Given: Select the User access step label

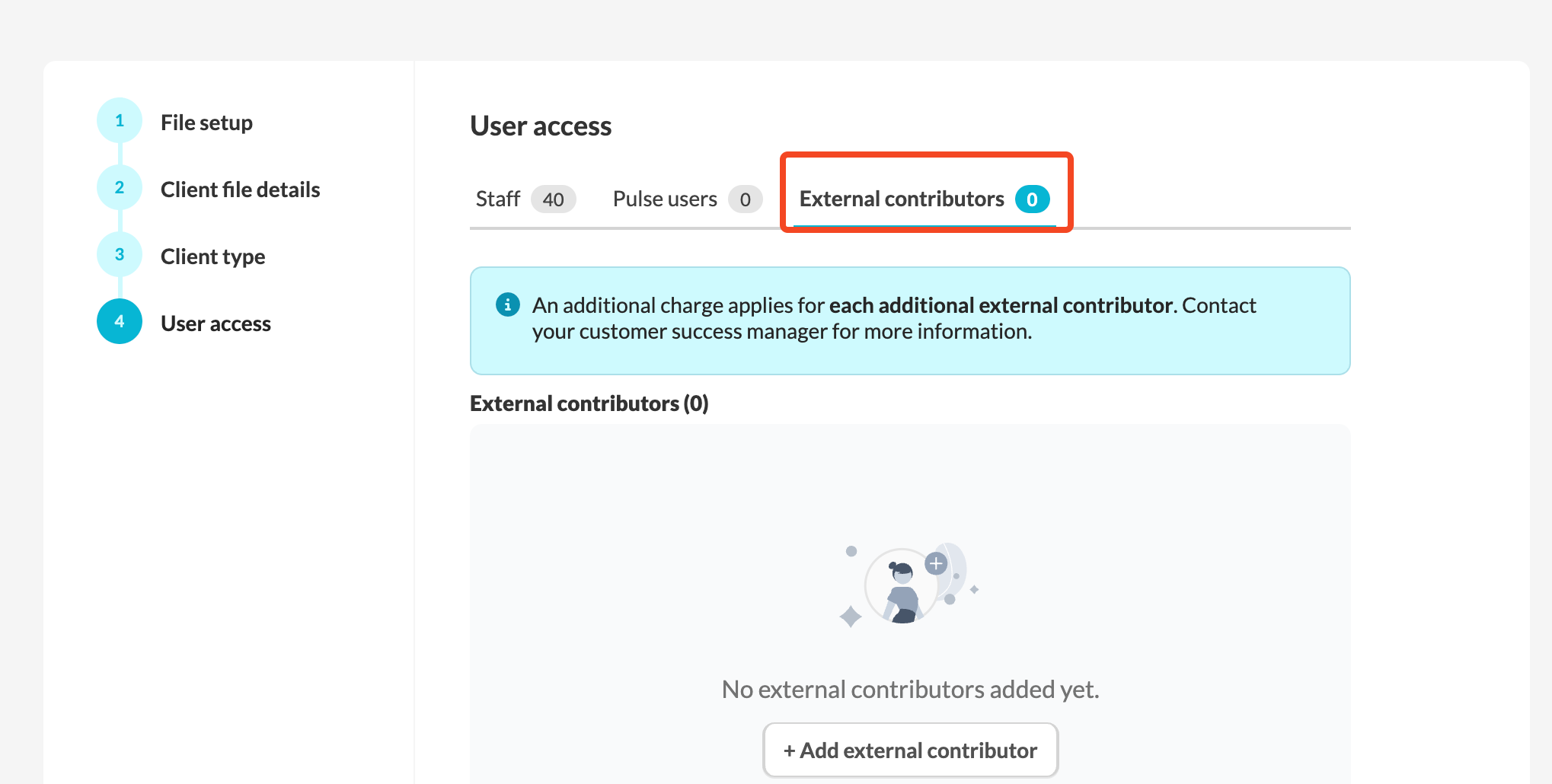Looking at the screenshot, I should [x=216, y=323].
